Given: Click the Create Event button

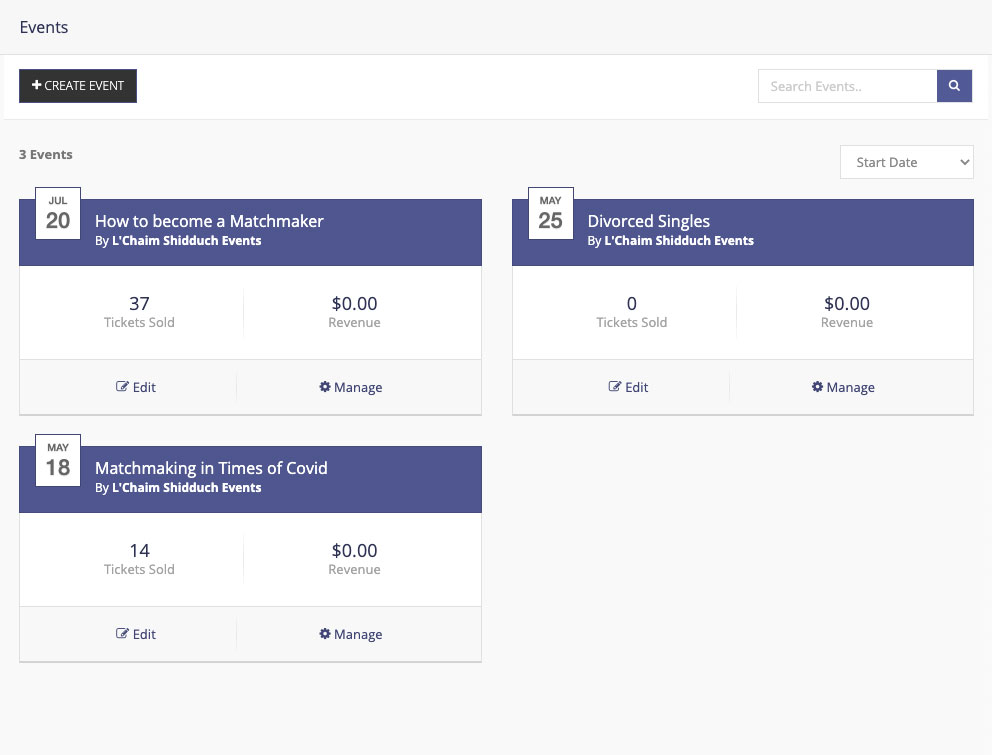Looking at the screenshot, I should (x=78, y=85).
